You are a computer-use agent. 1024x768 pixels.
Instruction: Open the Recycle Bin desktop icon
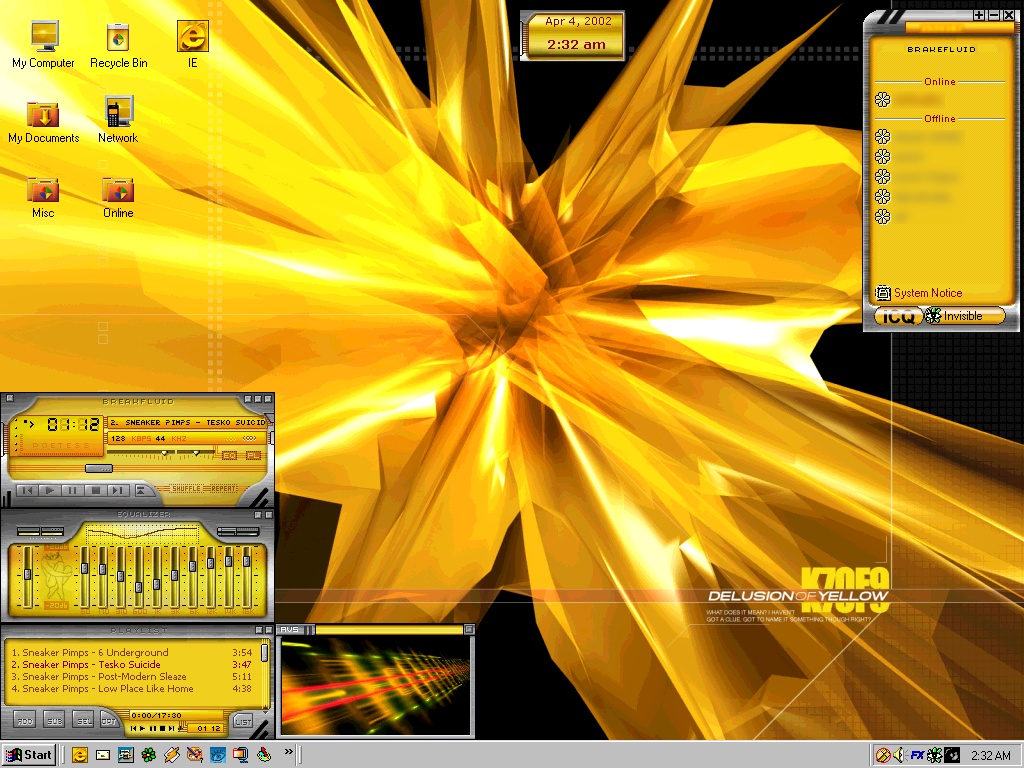(x=118, y=38)
